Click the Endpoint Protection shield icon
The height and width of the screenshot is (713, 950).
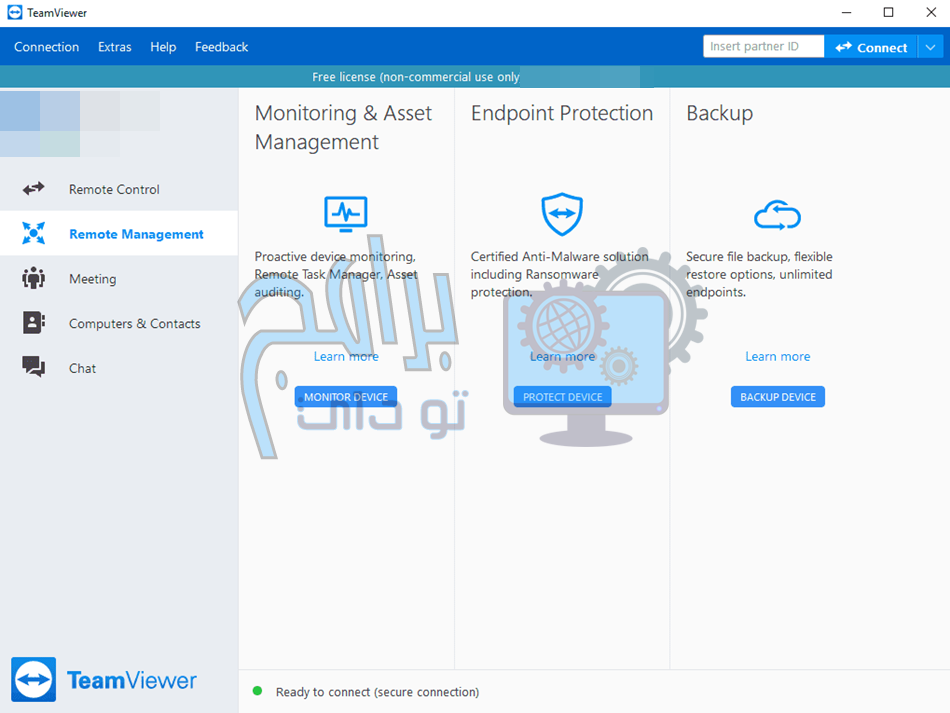[562, 214]
